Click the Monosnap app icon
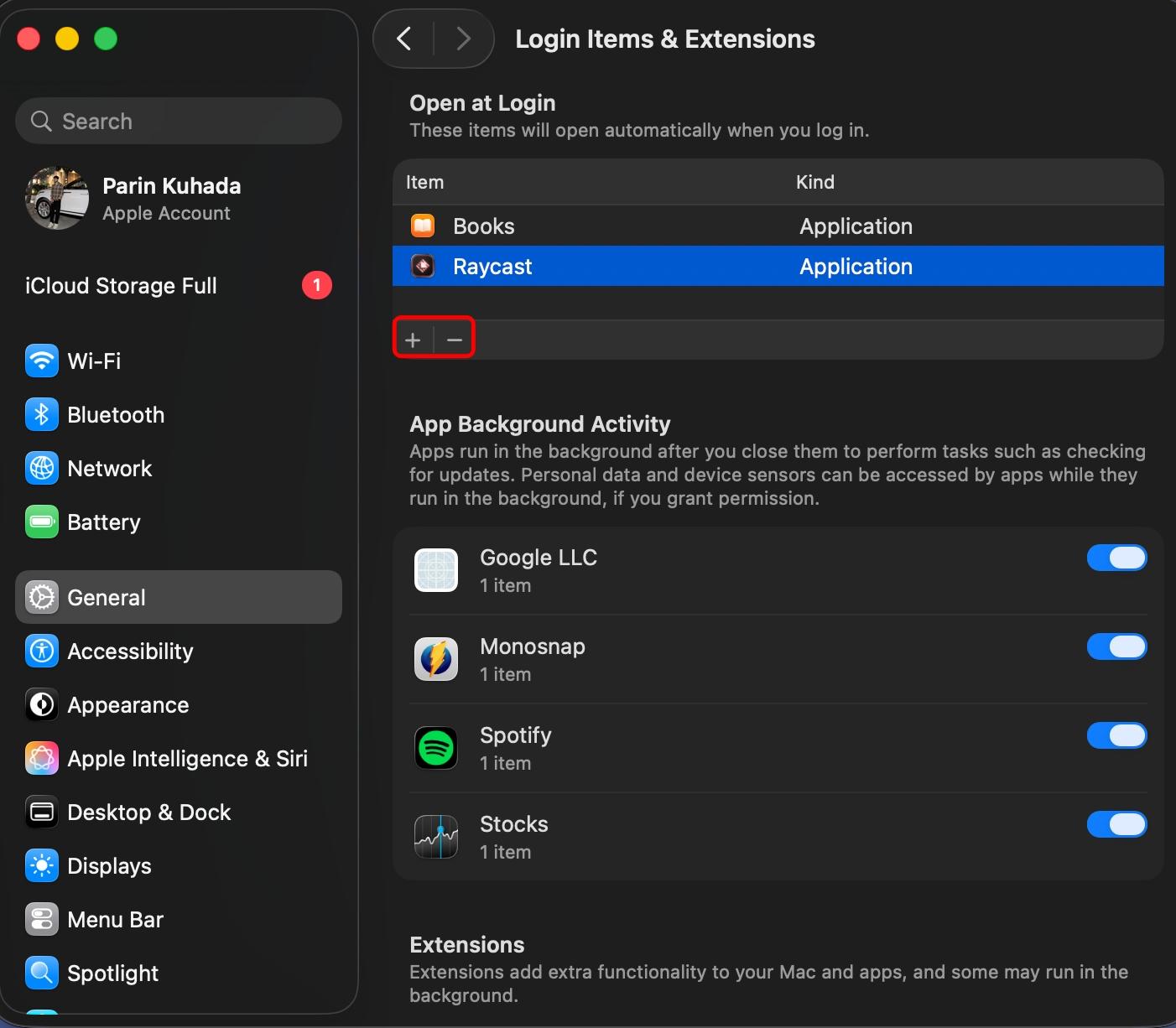The image size is (1176, 1028). [x=436, y=659]
